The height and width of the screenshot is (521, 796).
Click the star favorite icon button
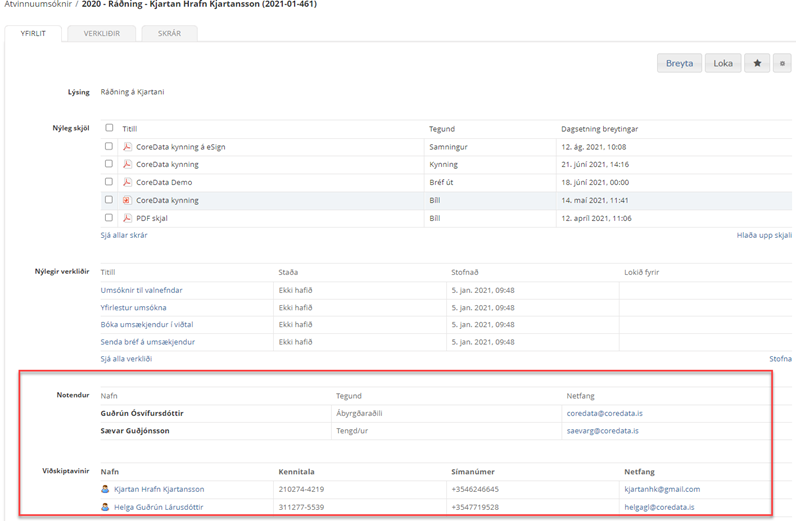tap(757, 63)
